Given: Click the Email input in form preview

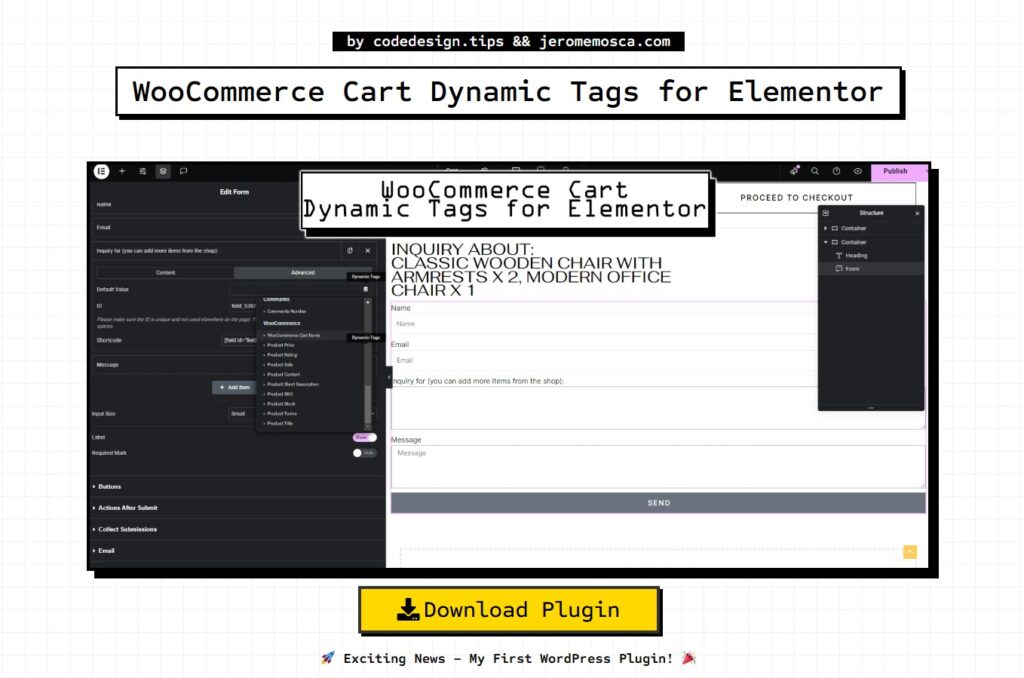Looking at the screenshot, I should pyautogui.click(x=603, y=361).
